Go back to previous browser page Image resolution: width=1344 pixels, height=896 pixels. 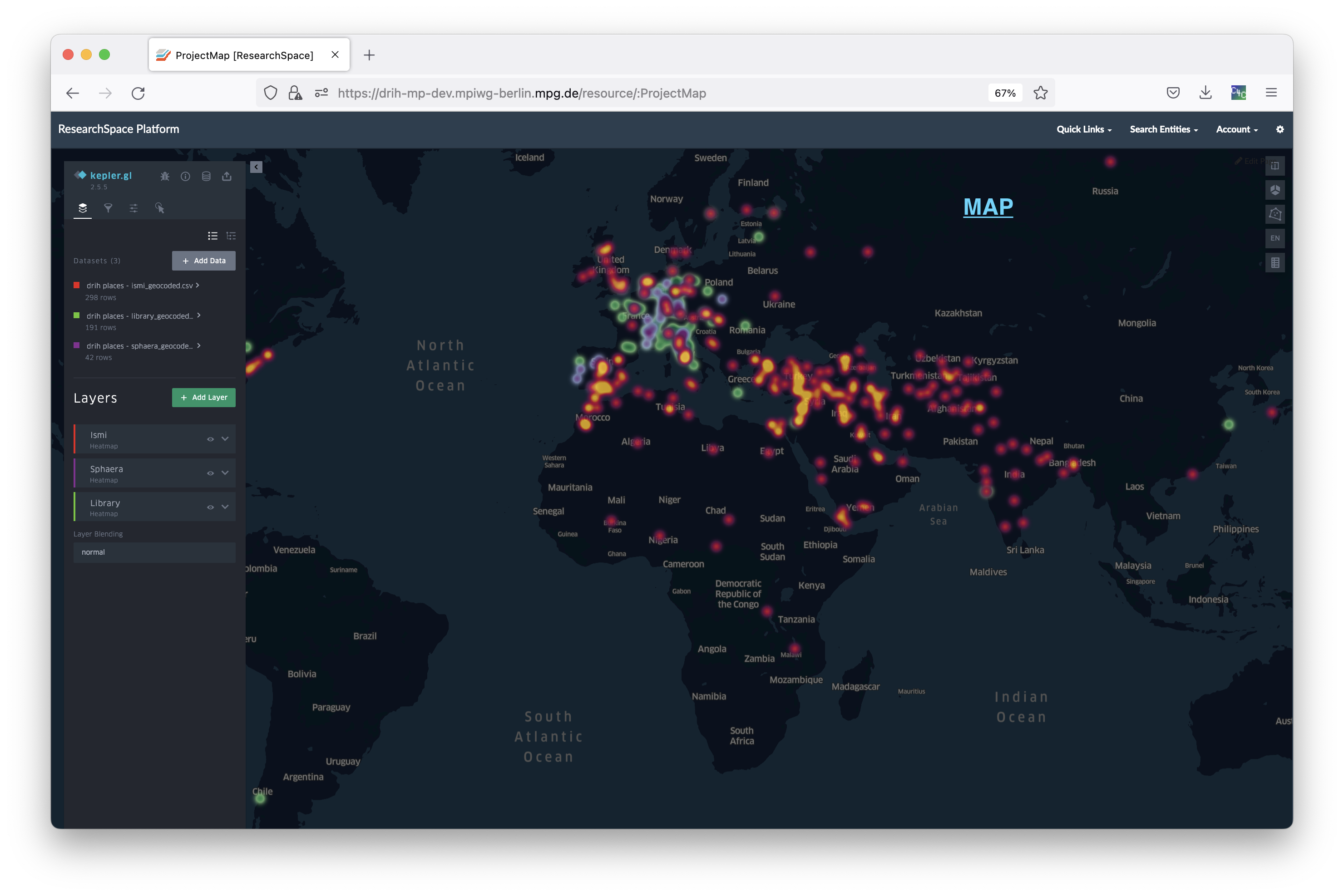[x=73, y=93]
